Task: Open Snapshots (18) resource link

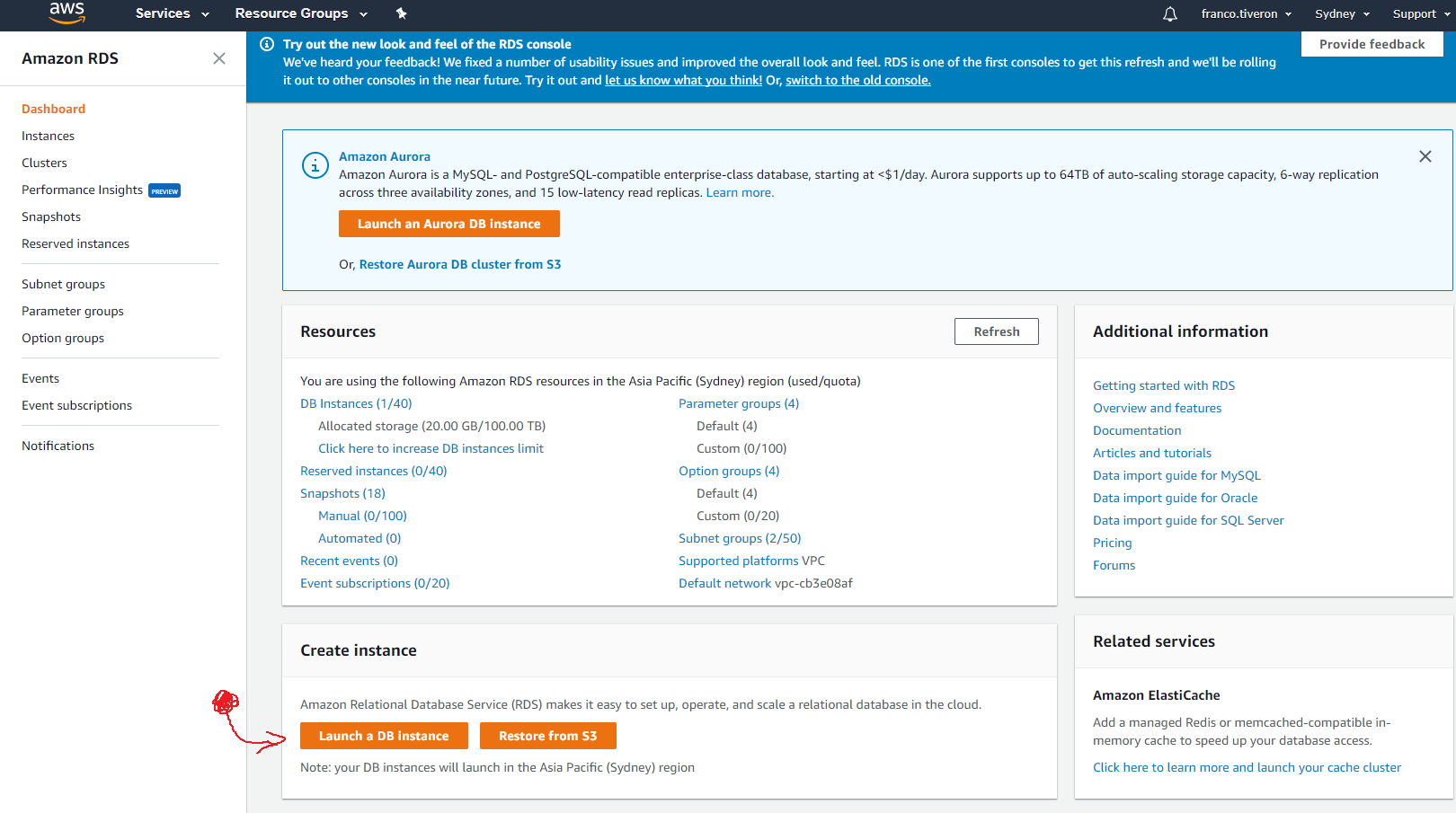Action: [342, 493]
